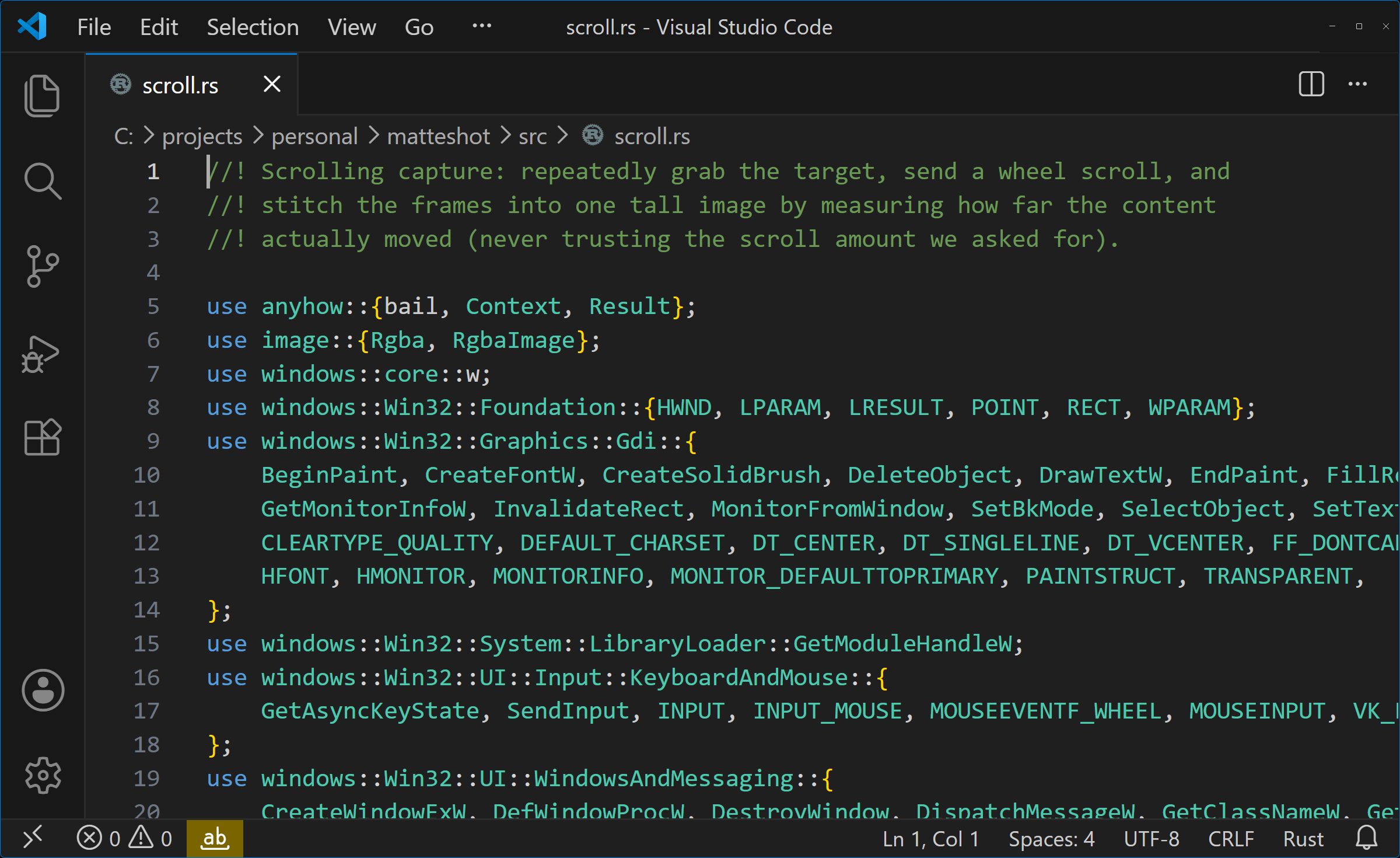The width and height of the screenshot is (1400, 858).
Task: Open the Search view in activity bar
Action: click(x=42, y=181)
